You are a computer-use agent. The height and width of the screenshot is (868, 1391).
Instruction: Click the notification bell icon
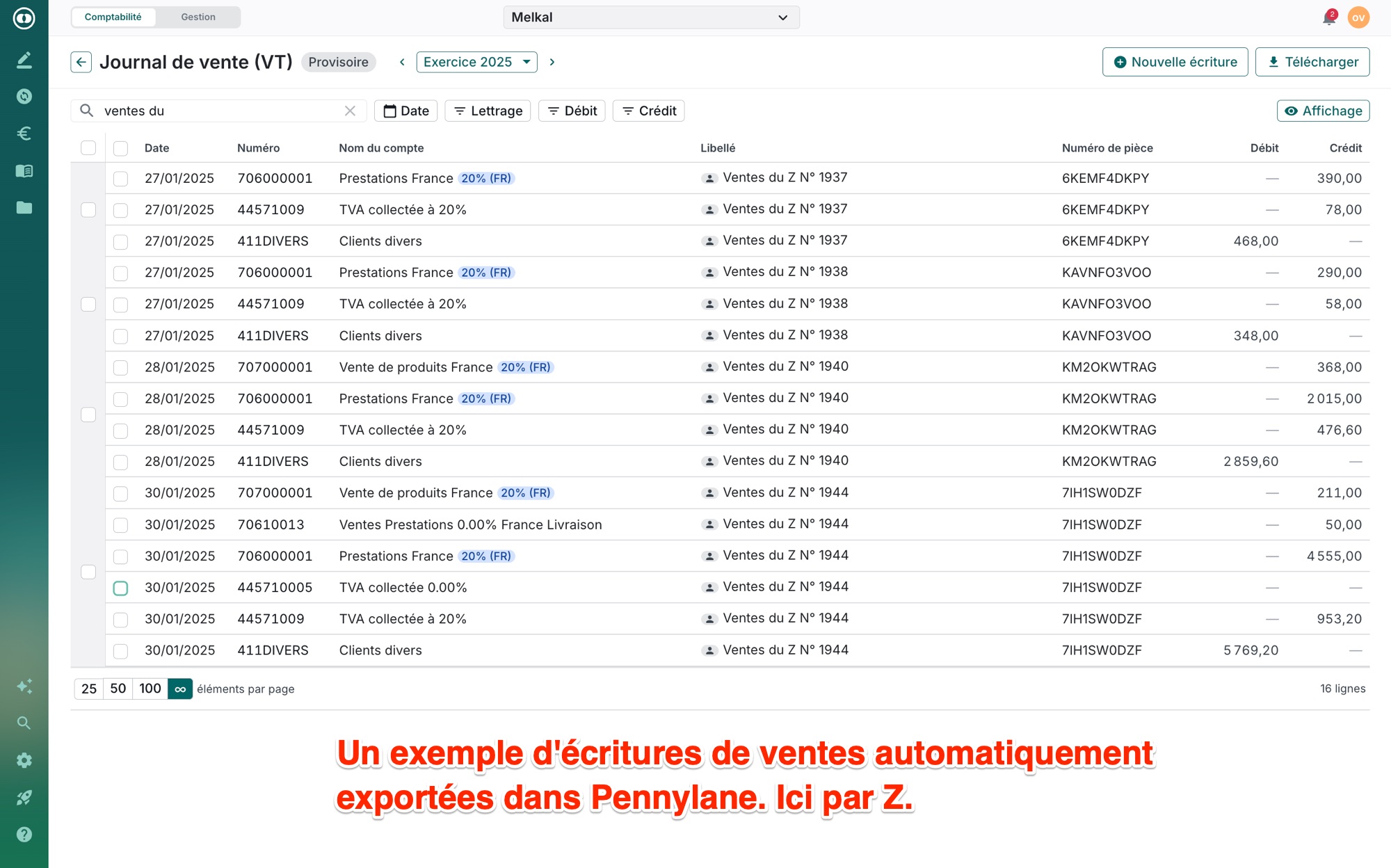pyautogui.click(x=1328, y=17)
